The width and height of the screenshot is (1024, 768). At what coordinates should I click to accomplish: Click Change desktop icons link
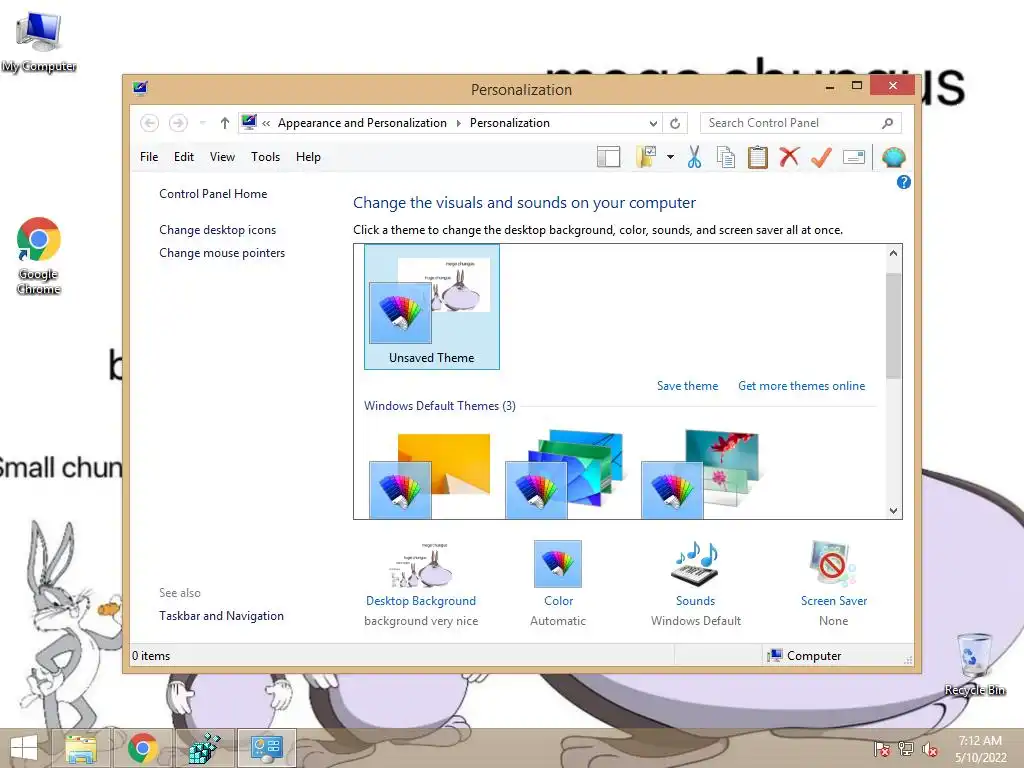coord(217,230)
